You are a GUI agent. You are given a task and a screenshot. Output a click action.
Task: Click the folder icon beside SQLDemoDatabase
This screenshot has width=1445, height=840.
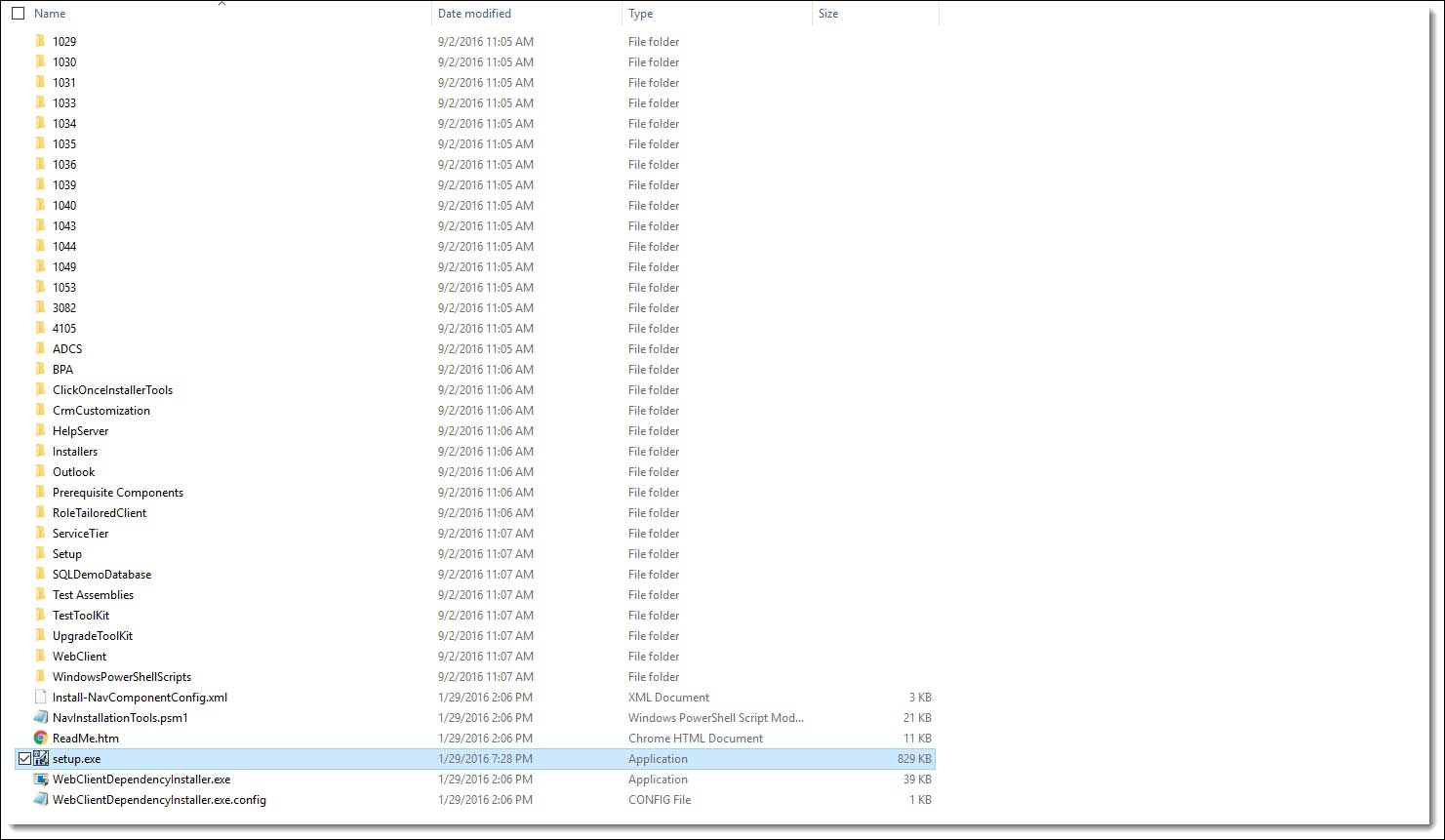coord(40,574)
